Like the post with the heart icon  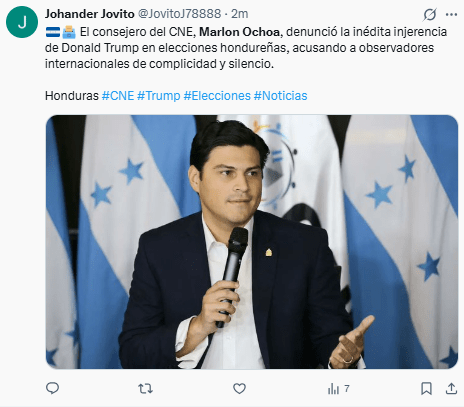point(239,388)
